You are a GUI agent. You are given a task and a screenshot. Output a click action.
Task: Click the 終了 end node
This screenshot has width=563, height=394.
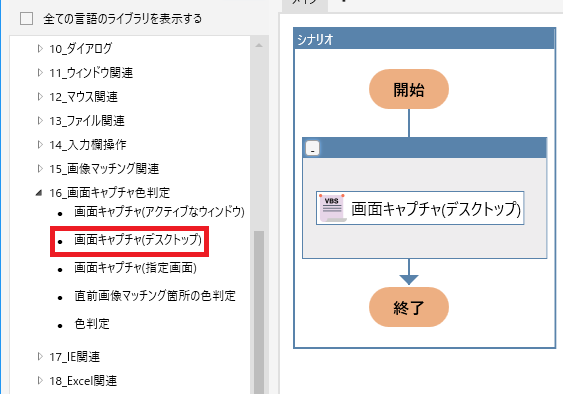[409, 307]
